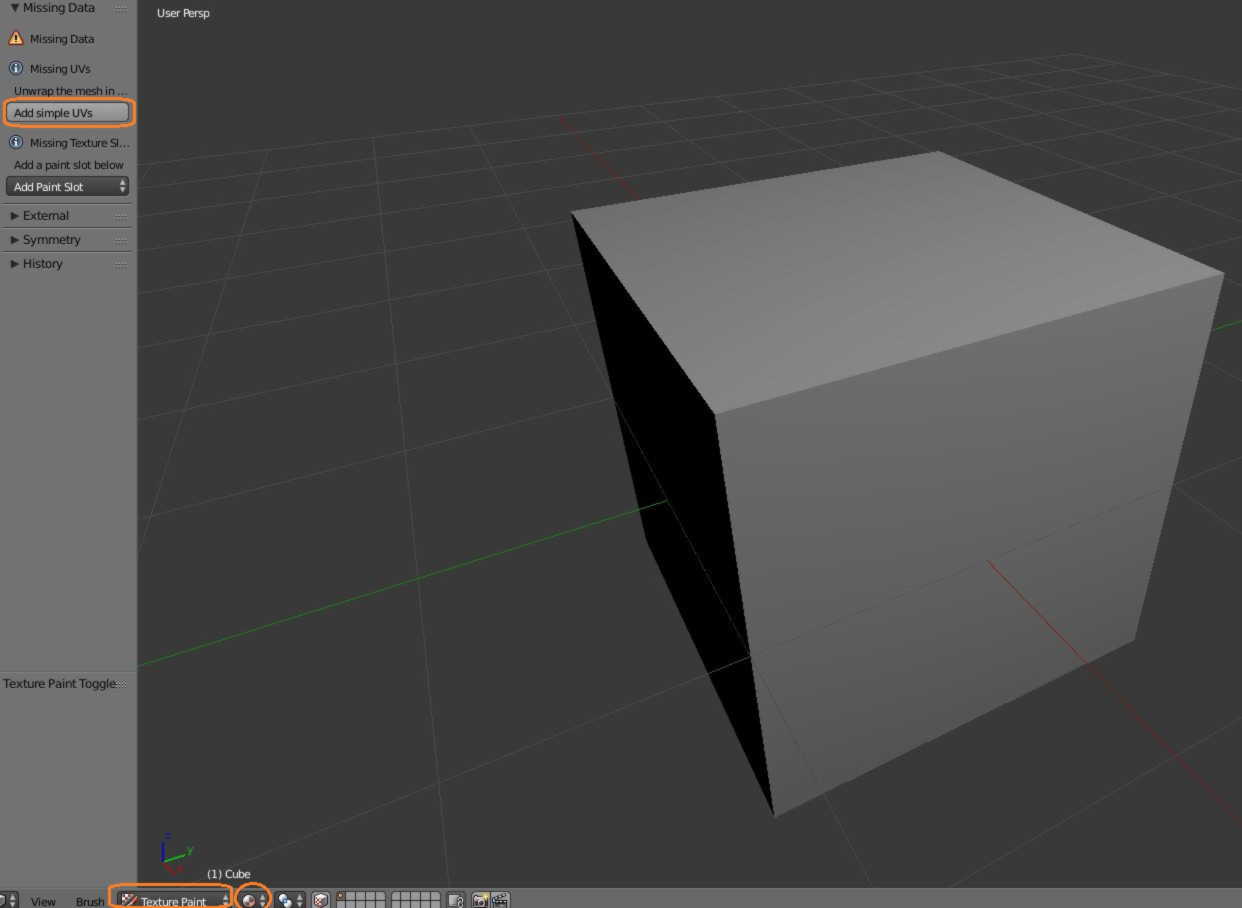Screen dimensions: 1242x908
Task: Toggle the lock camera to layers icon
Action: click(x=455, y=900)
